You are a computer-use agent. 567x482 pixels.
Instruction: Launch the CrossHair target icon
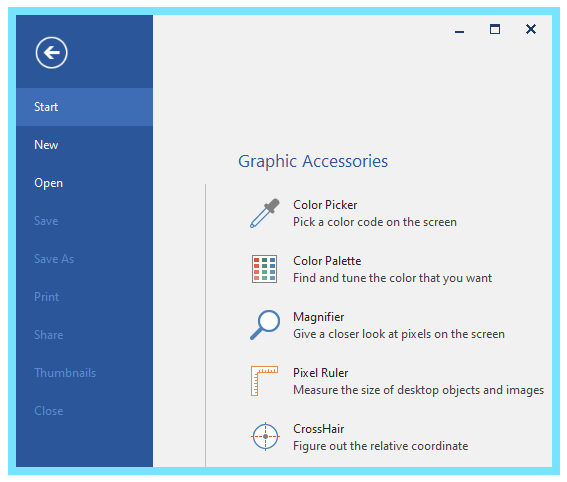(x=265, y=436)
